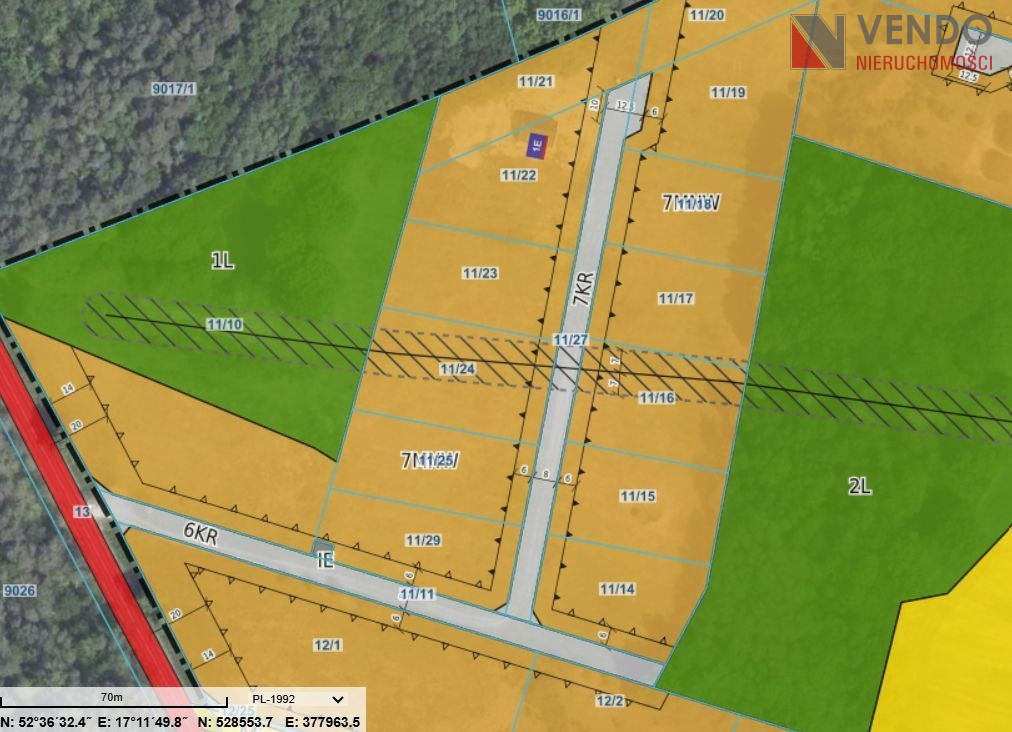Click the 1E marker on road 6KR
Viewport: 1012px width, 732px height.
[325, 561]
